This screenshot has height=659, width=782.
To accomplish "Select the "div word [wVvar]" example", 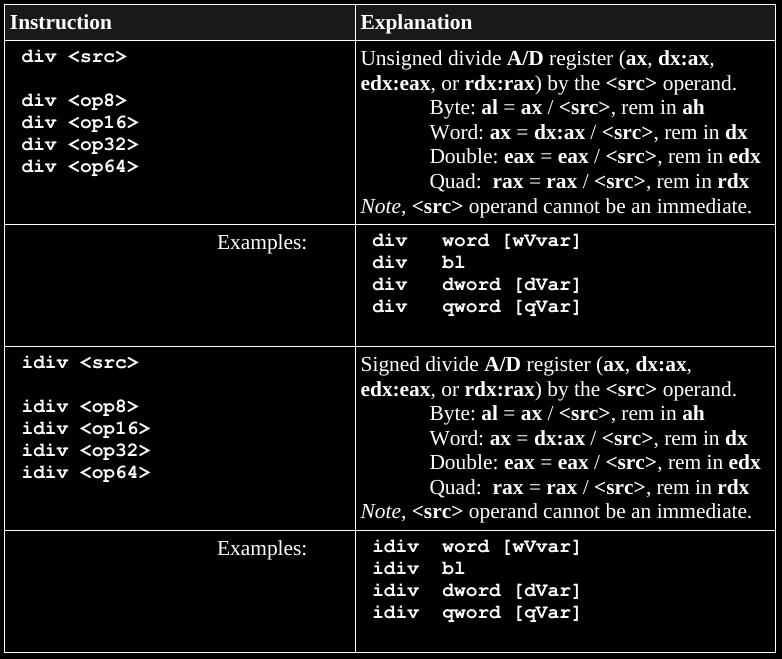I will click(476, 241).
